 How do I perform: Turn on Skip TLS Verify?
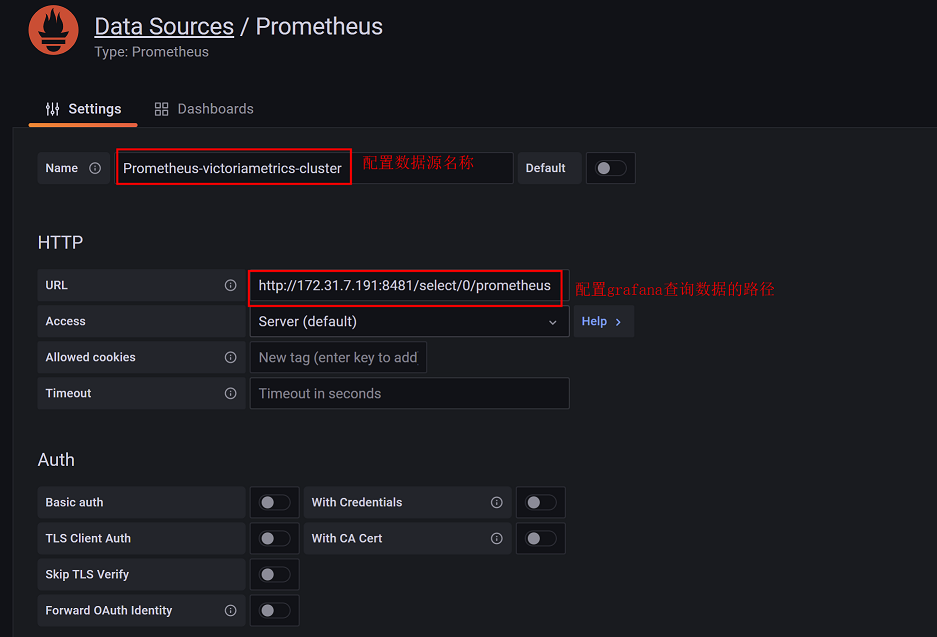coord(275,574)
